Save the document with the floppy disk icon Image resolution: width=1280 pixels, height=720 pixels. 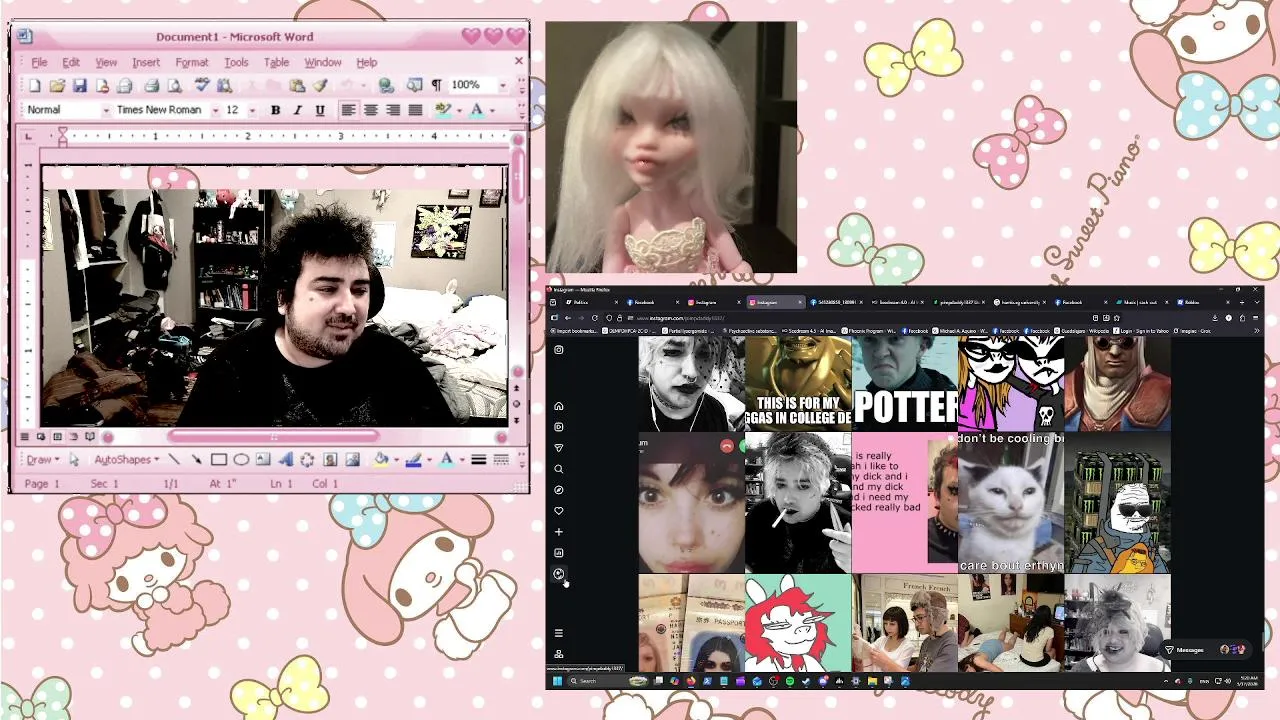click(x=79, y=86)
